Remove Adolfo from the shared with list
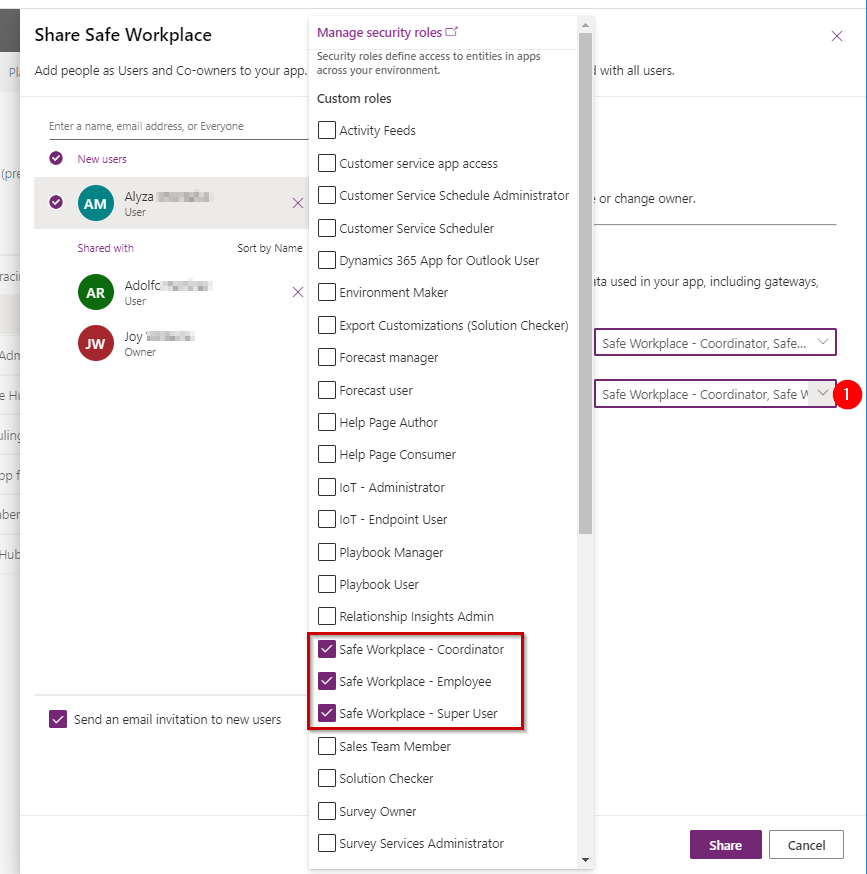Viewport: 867px width, 874px height. coord(298,292)
